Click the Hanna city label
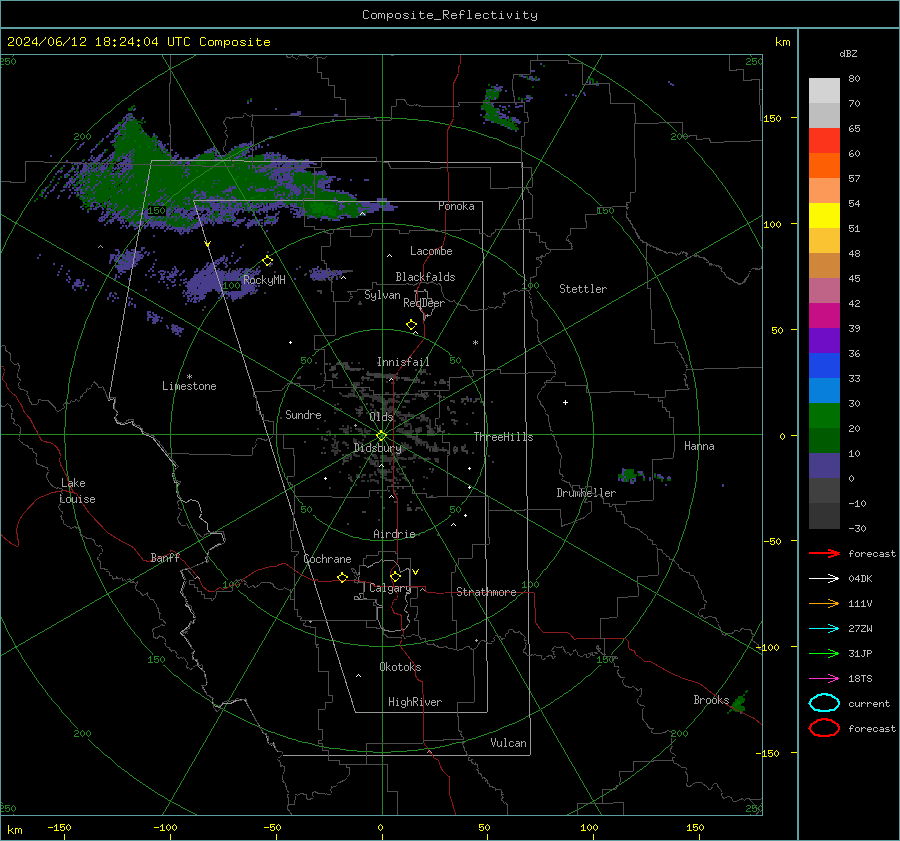 [699, 446]
